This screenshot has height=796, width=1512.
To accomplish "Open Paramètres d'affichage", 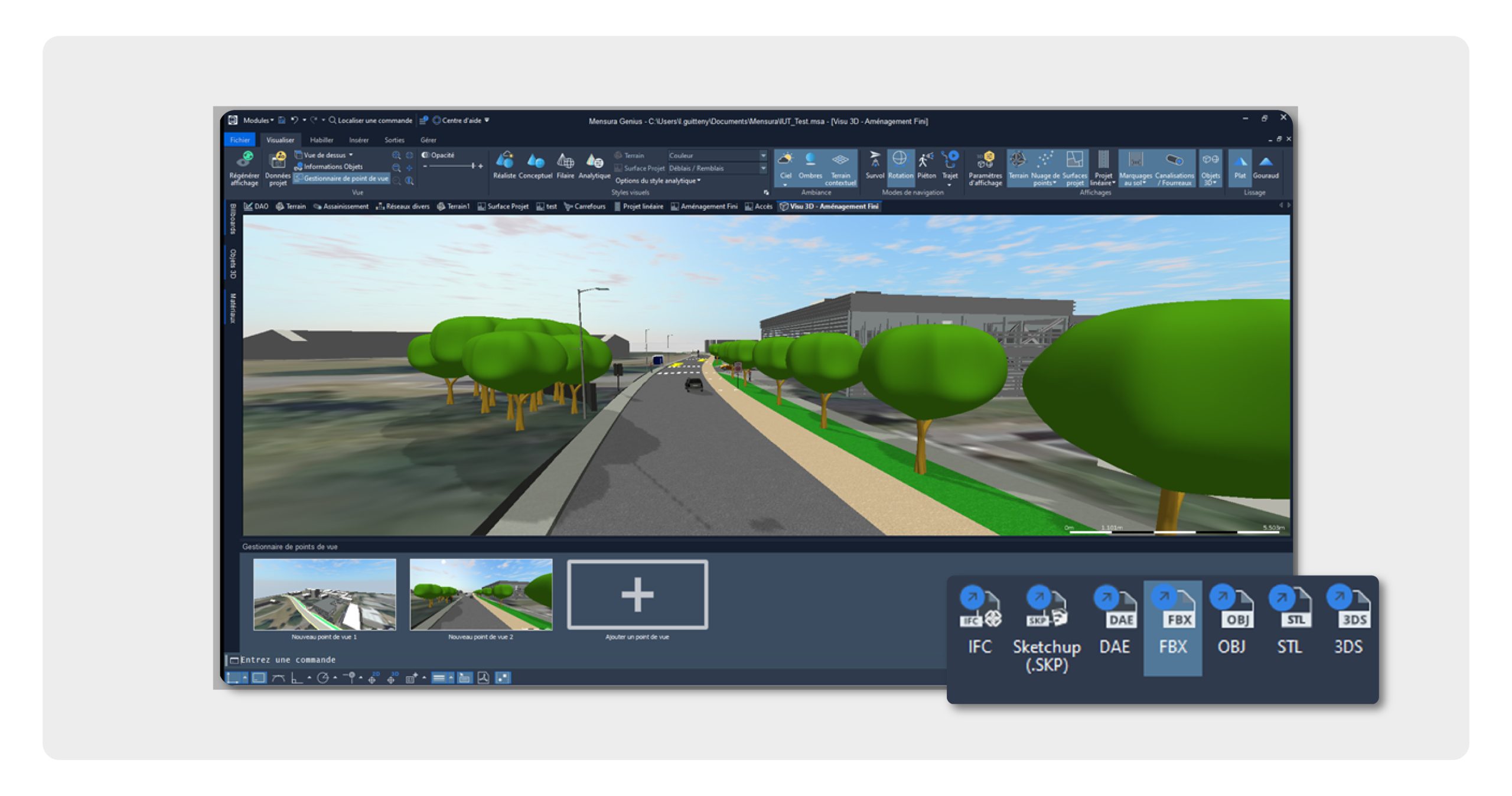I will tap(985, 161).
